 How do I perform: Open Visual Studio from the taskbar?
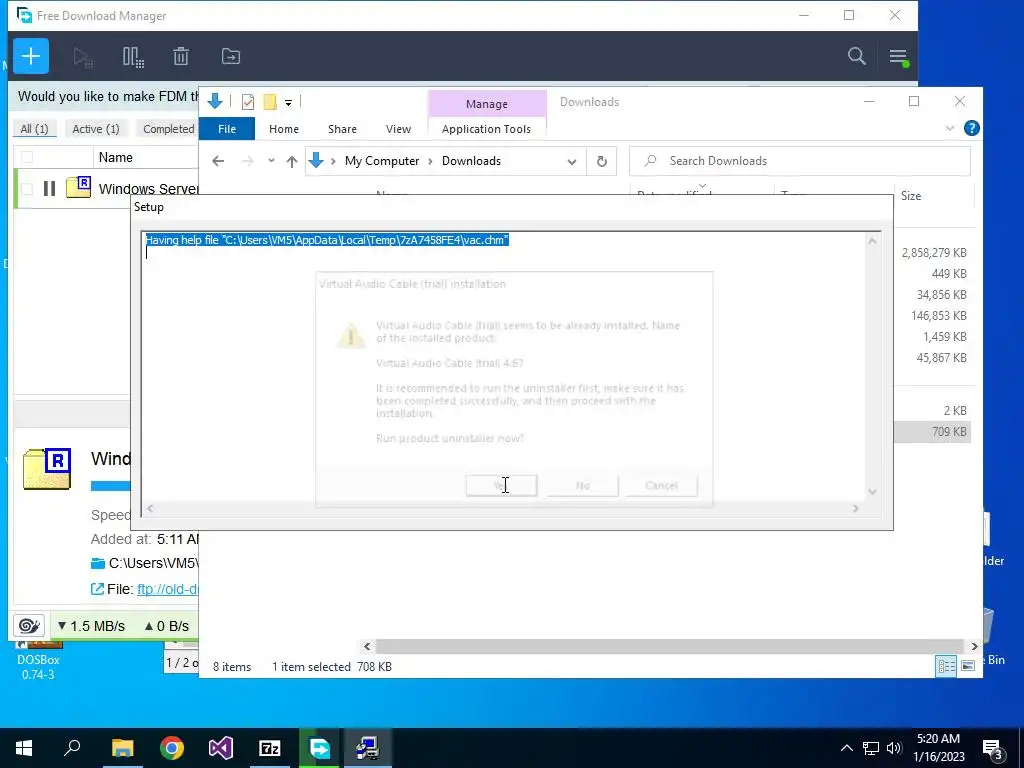(x=221, y=748)
